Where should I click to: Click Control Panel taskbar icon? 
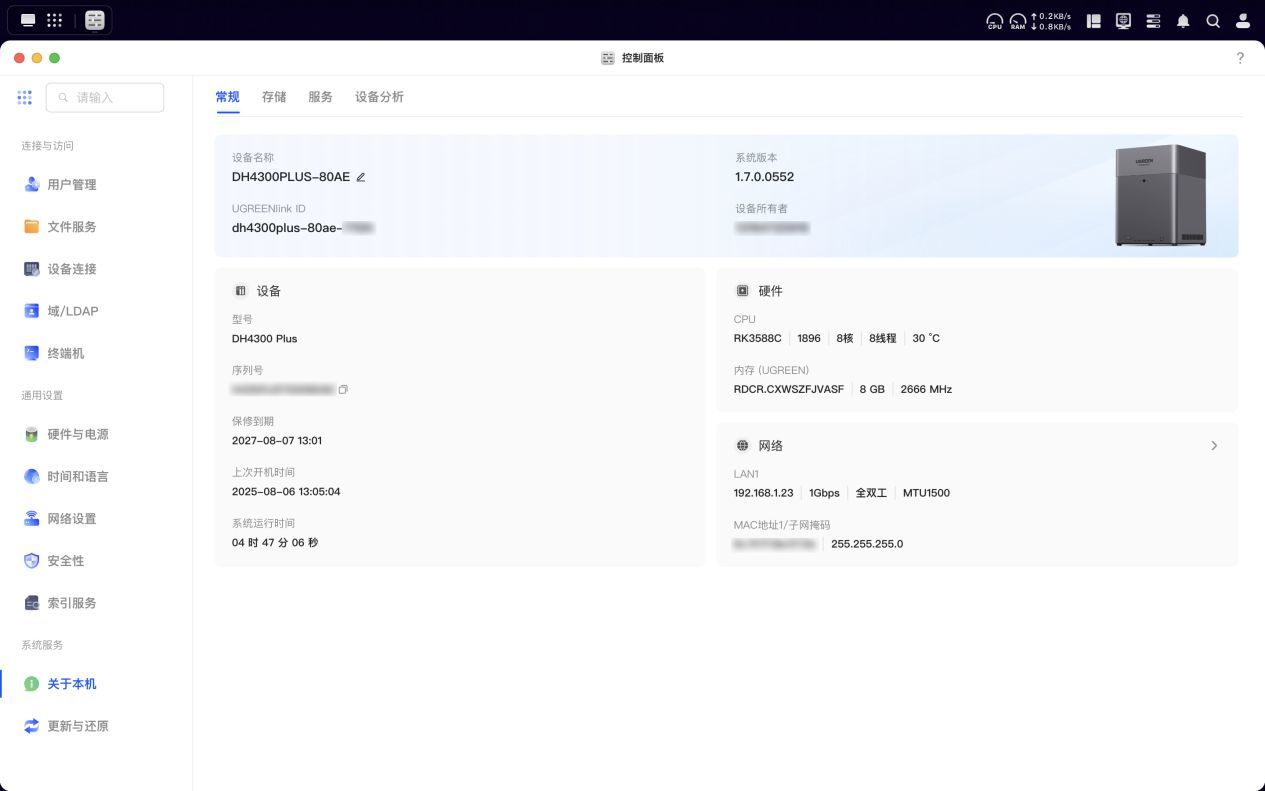[x=95, y=20]
